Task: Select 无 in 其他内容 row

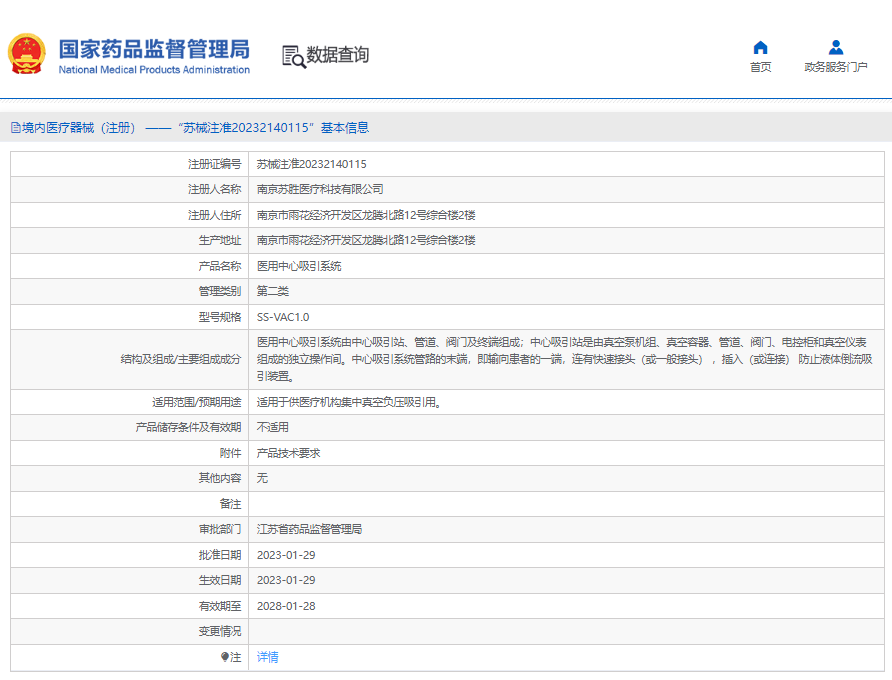Action: (x=262, y=478)
